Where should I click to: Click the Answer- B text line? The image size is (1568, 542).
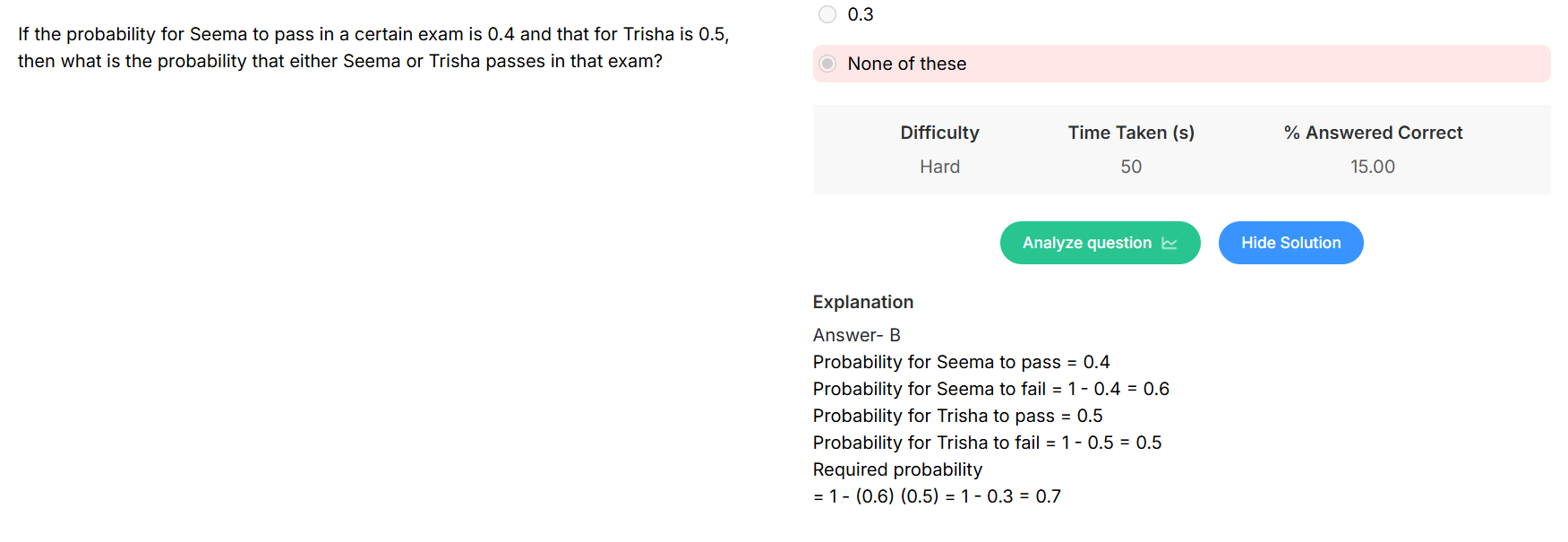857,335
